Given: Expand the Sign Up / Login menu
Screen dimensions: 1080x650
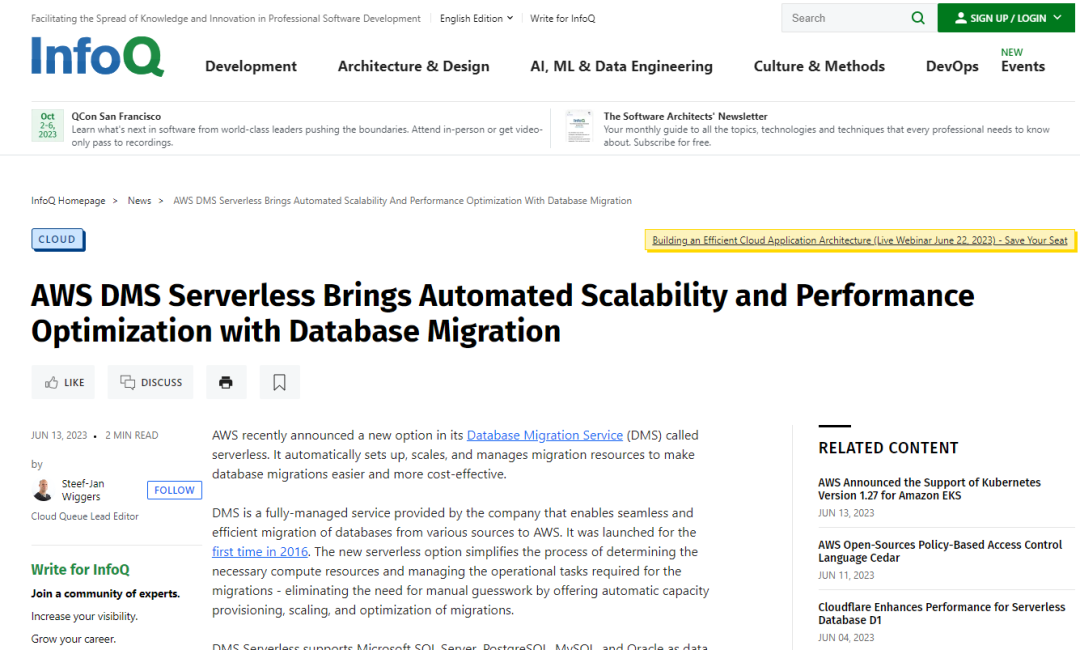Looking at the screenshot, I should [1006, 18].
